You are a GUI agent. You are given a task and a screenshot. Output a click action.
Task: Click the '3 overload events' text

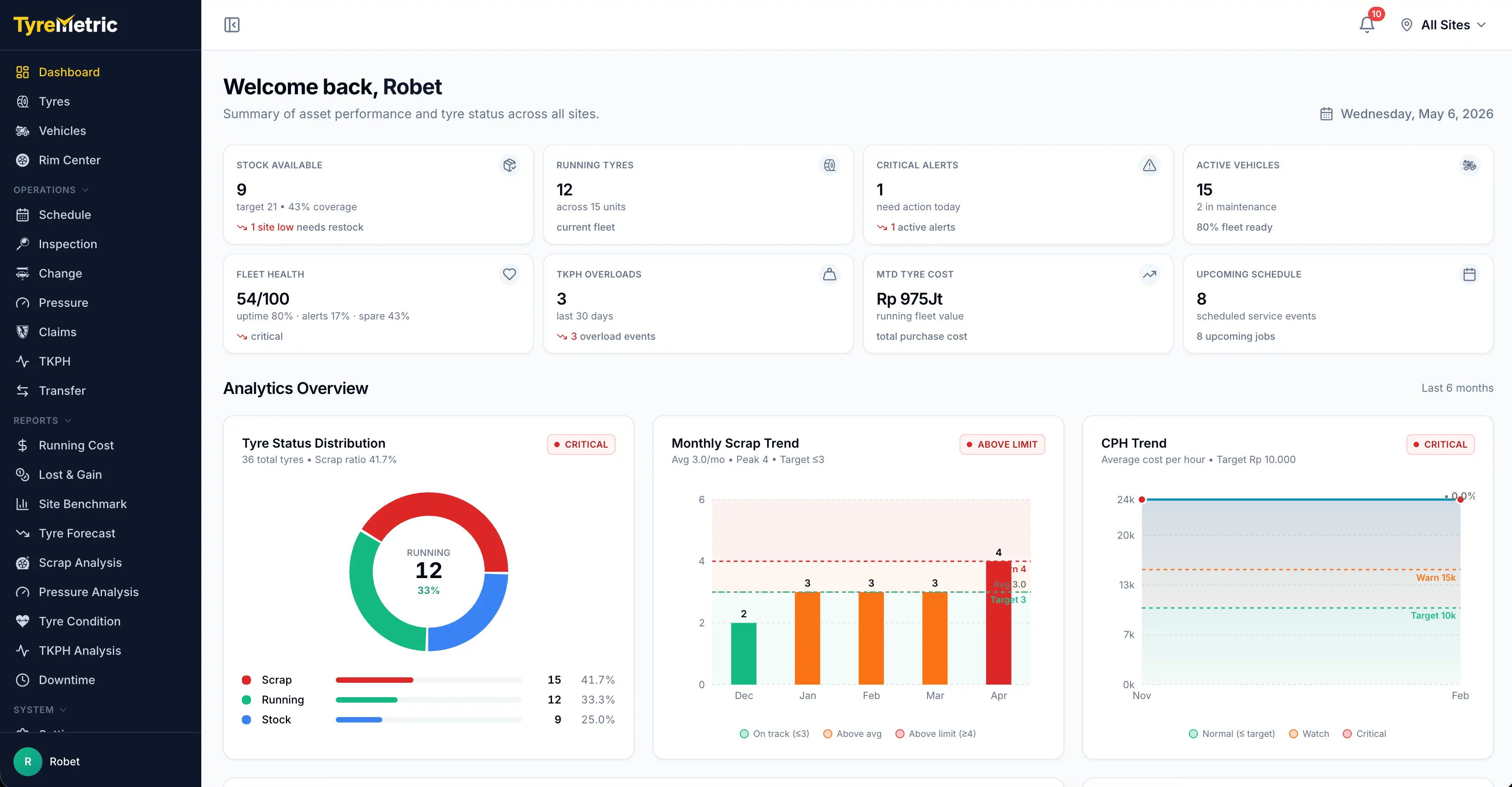613,336
